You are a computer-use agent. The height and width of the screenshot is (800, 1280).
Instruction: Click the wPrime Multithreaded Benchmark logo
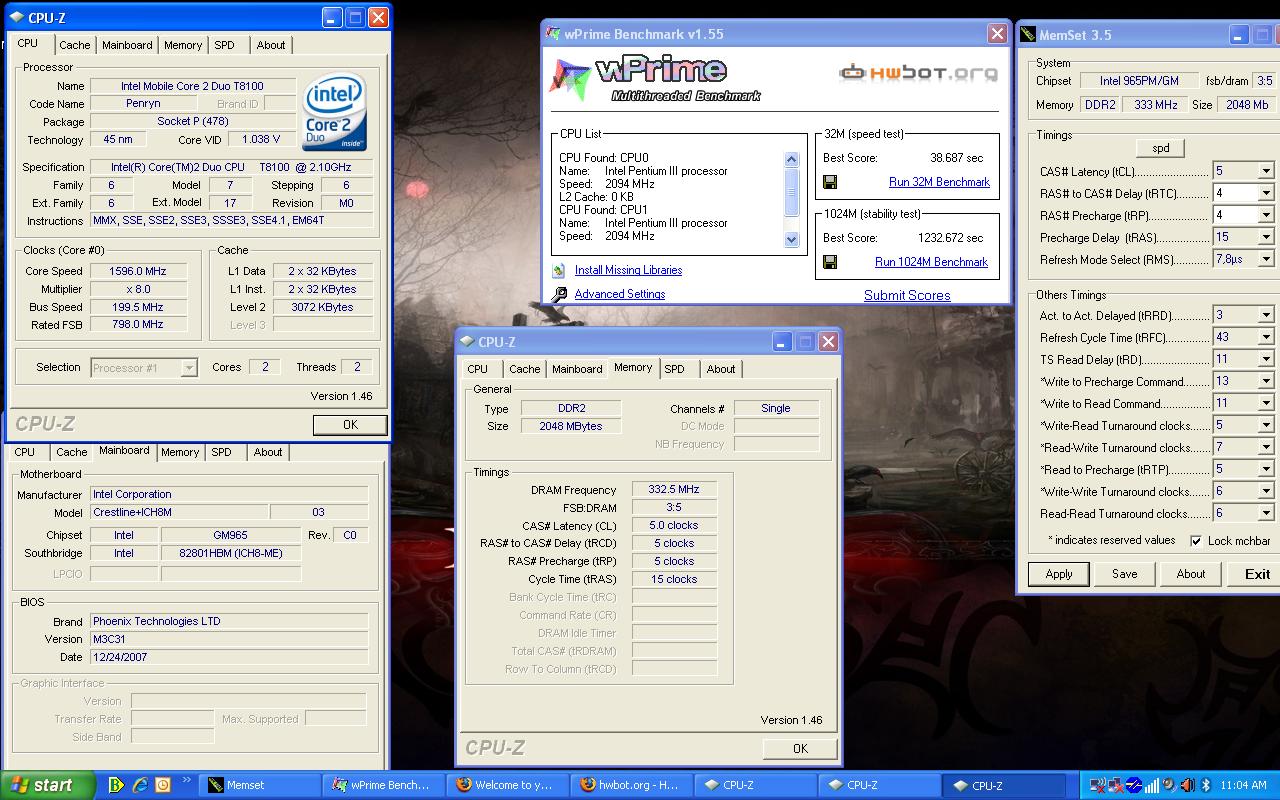(656, 80)
